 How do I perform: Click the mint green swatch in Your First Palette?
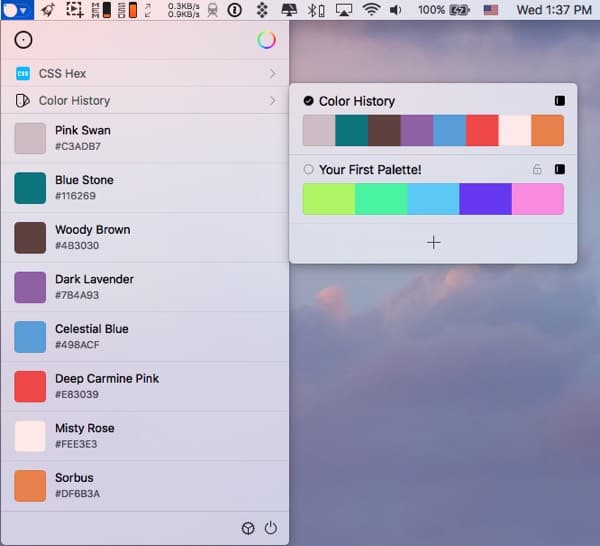click(381, 199)
